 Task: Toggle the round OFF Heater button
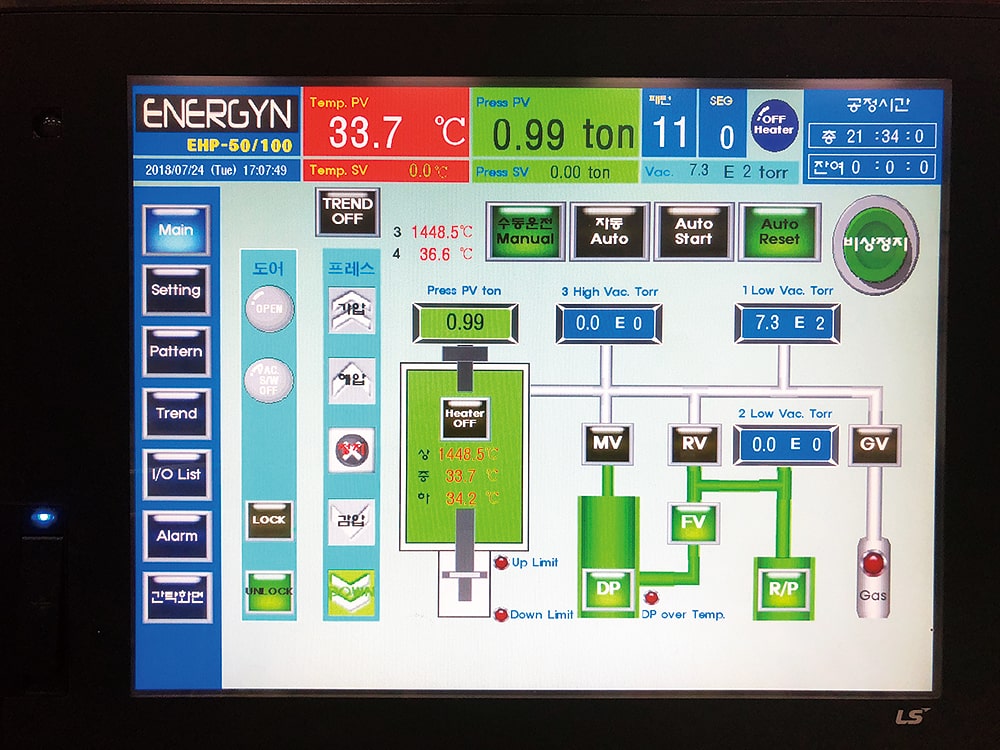(x=774, y=125)
